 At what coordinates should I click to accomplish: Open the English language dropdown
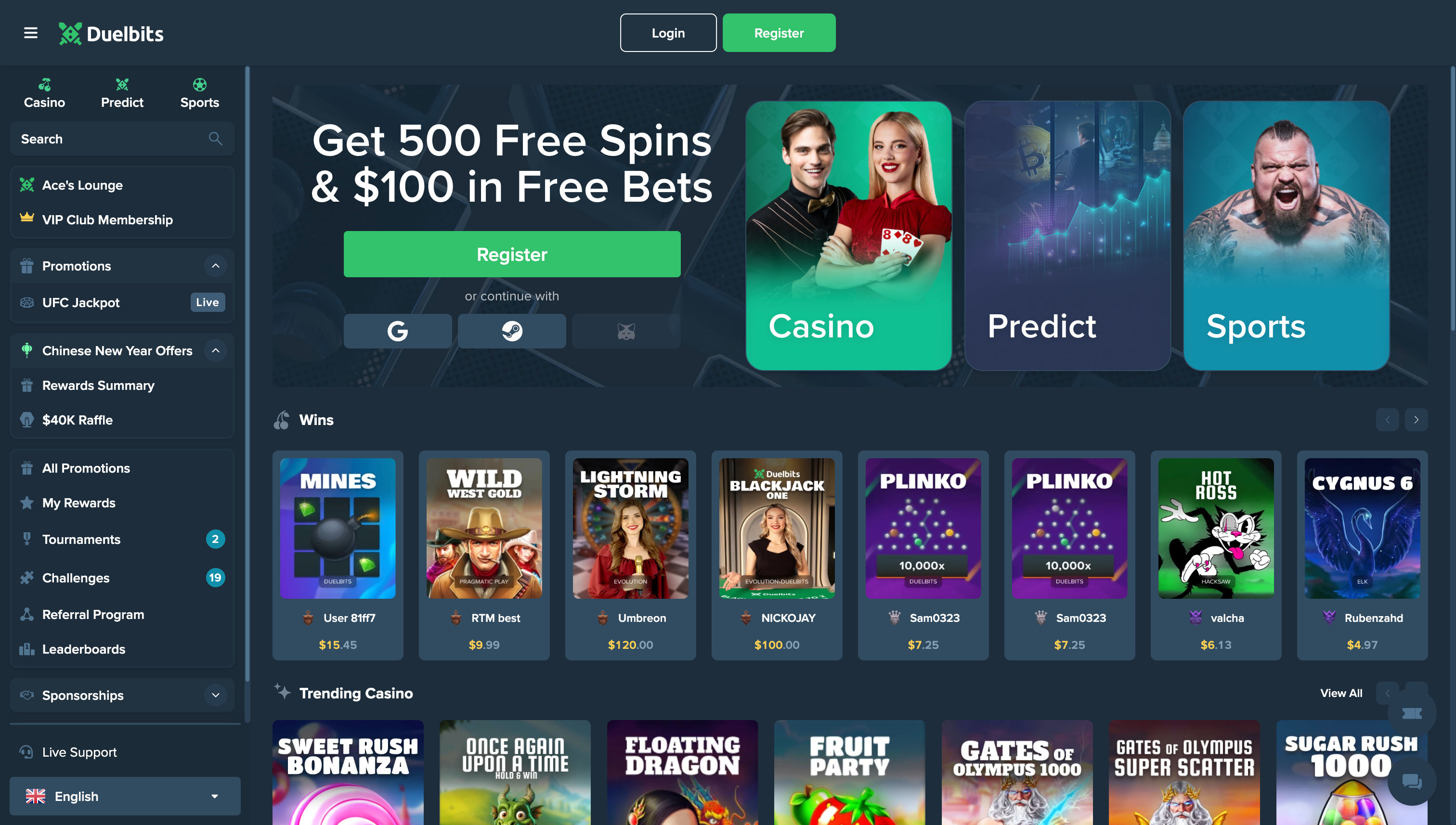coord(125,796)
